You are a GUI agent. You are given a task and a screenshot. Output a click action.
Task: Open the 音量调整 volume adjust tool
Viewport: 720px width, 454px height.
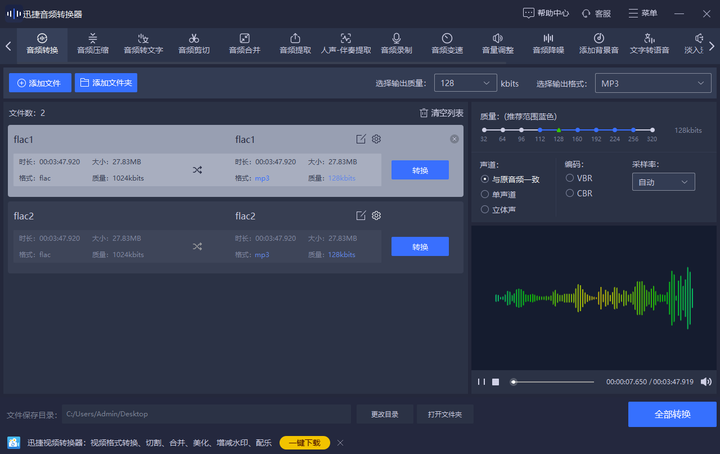pyautogui.click(x=498, y=44)
